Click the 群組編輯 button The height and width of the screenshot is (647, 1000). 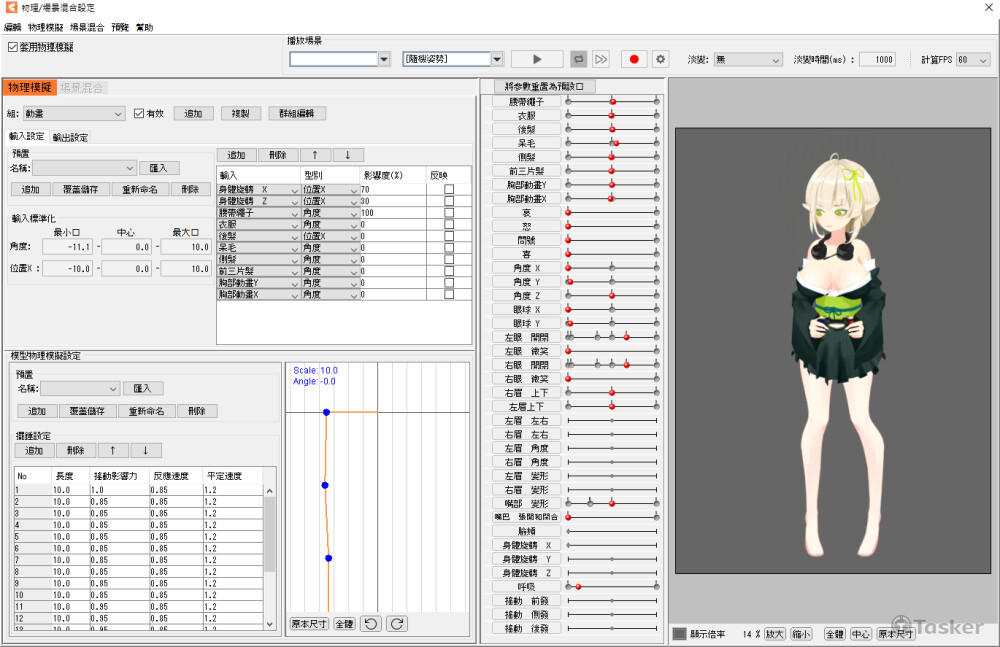click(x=297, y=114)
